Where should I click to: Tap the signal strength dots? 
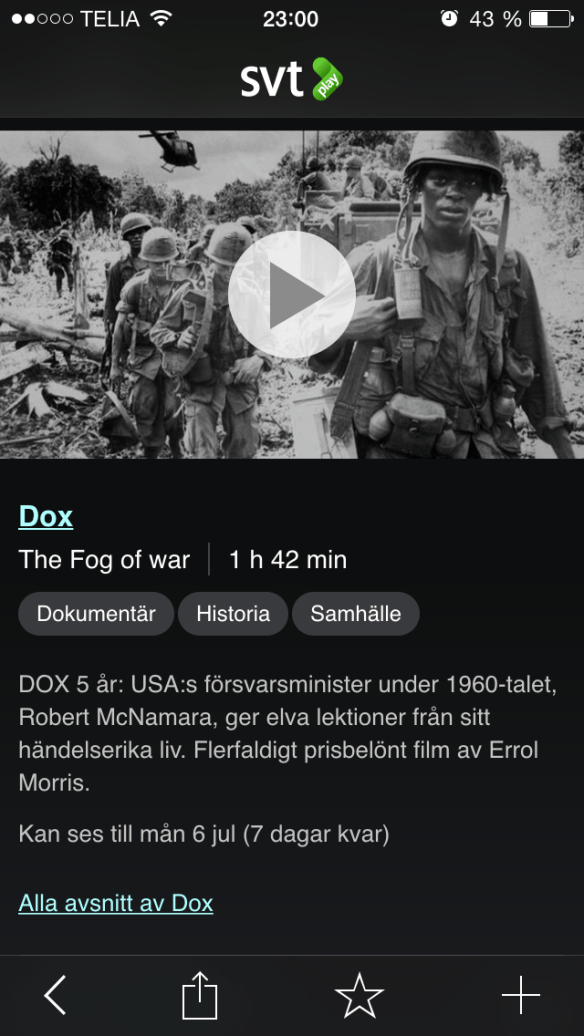(x=42, y=18)
